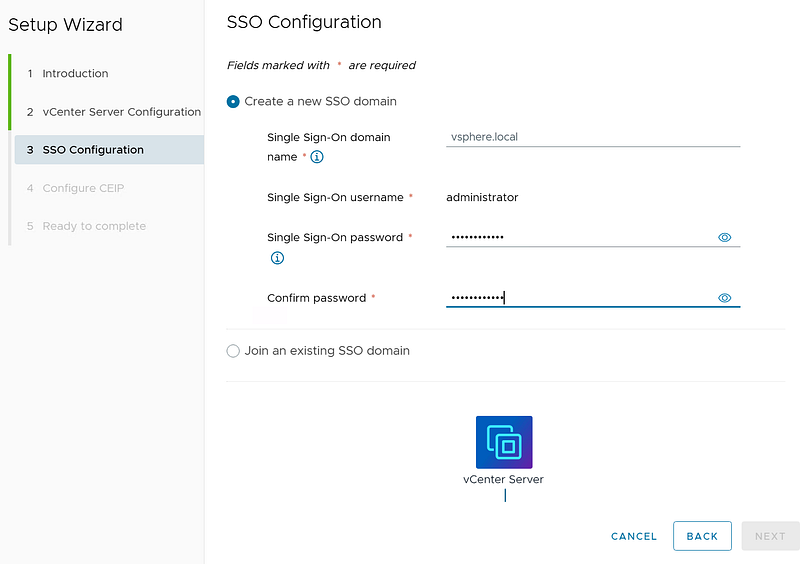The height and width of the screenshot is (564, 800).
Task: Reveal the Confirm password via eye icon
Action: point(725,298)
